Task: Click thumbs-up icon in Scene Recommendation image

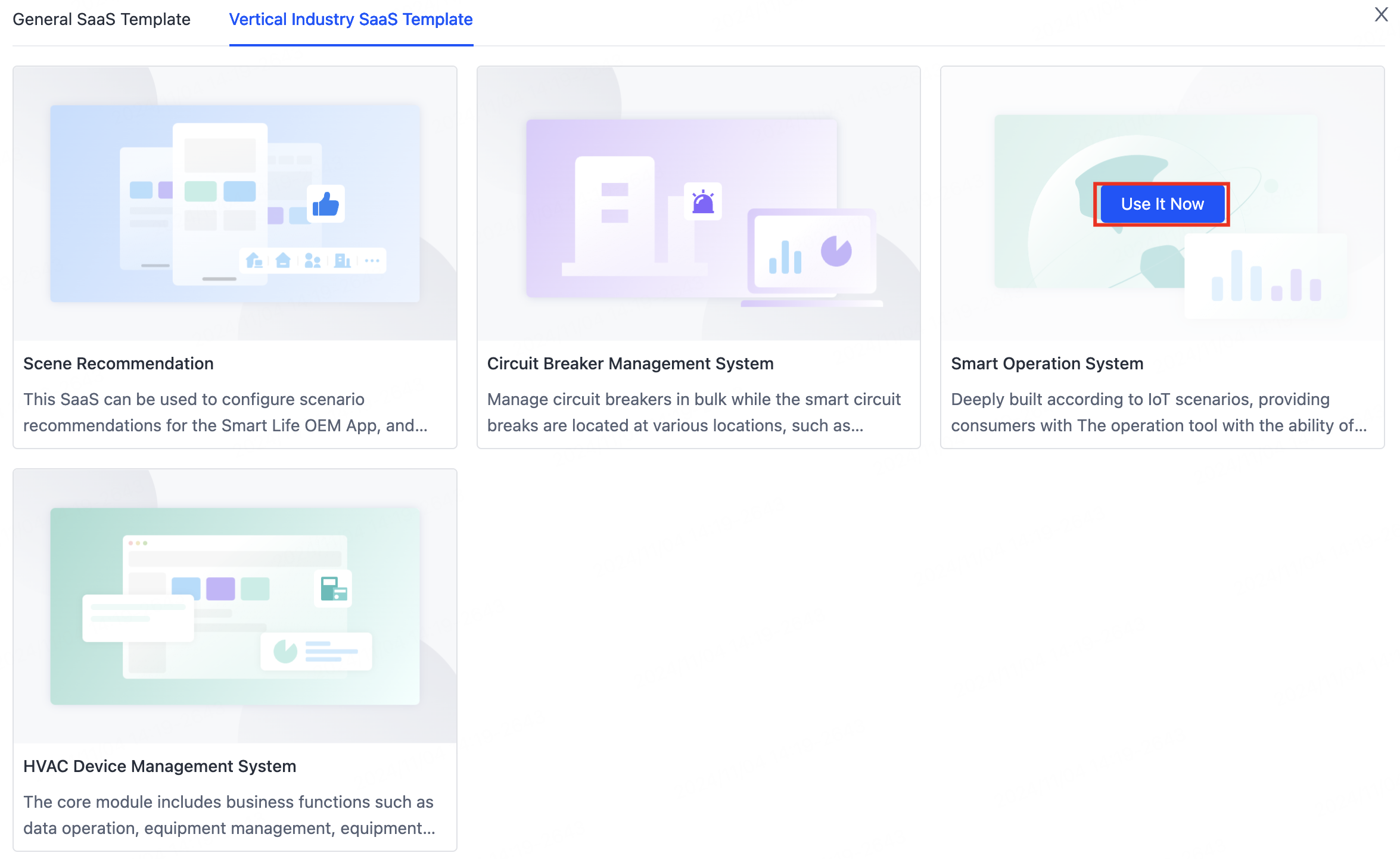Action: point(326,204)
